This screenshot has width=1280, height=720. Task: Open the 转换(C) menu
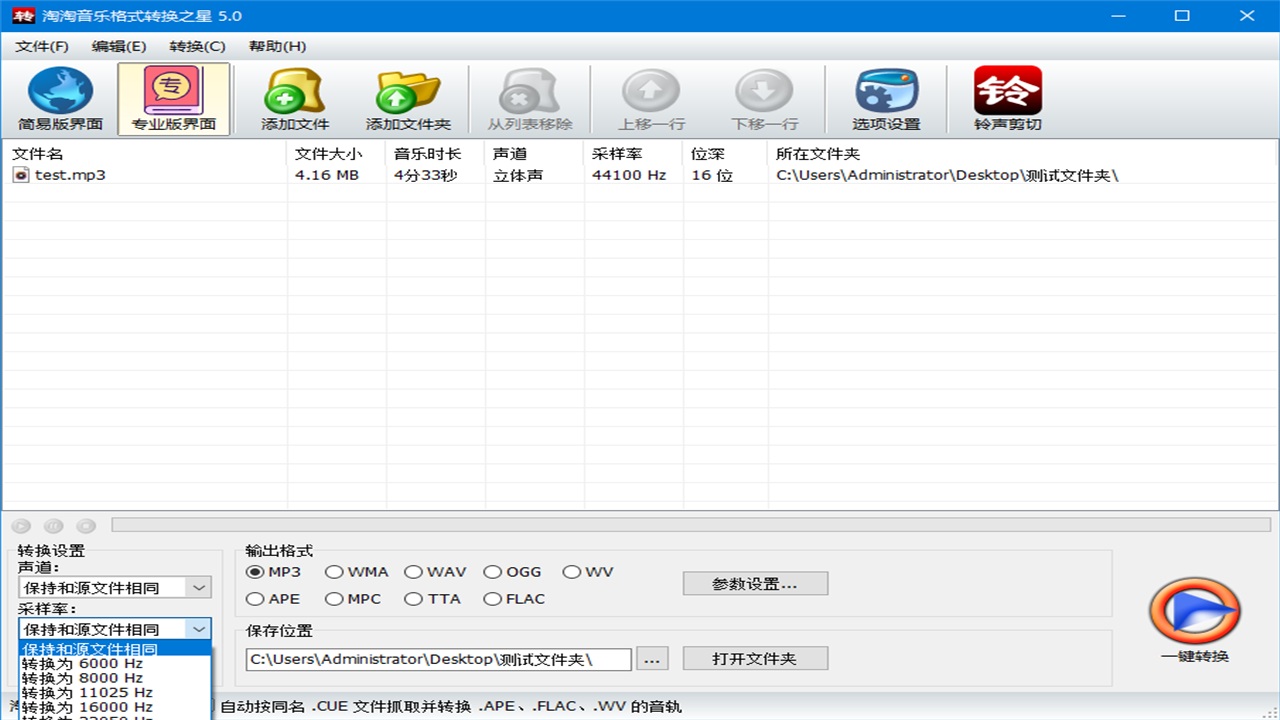tap(197, 46)
